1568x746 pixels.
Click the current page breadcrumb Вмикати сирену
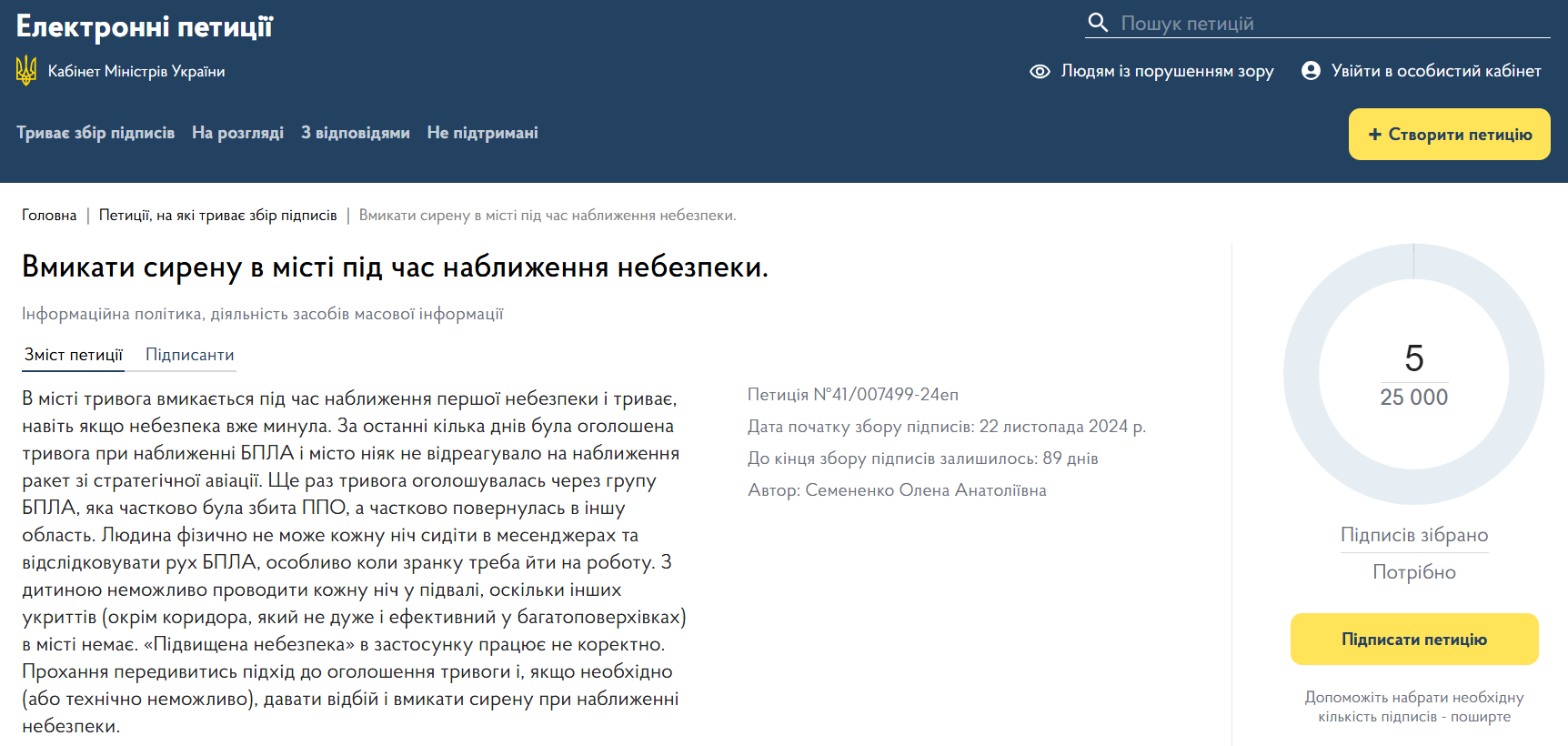click(x=548, y=216)
